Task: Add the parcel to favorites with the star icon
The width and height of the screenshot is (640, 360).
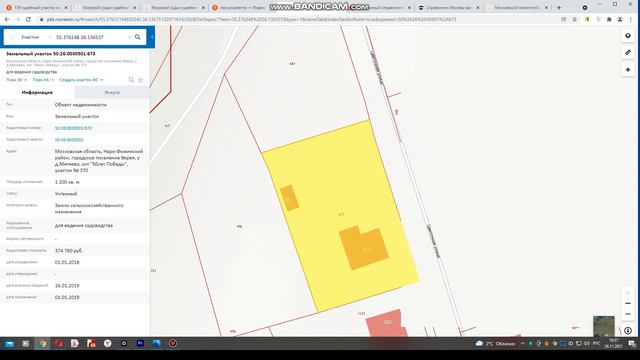Action: pyautogui.click(x=140, y=80)
